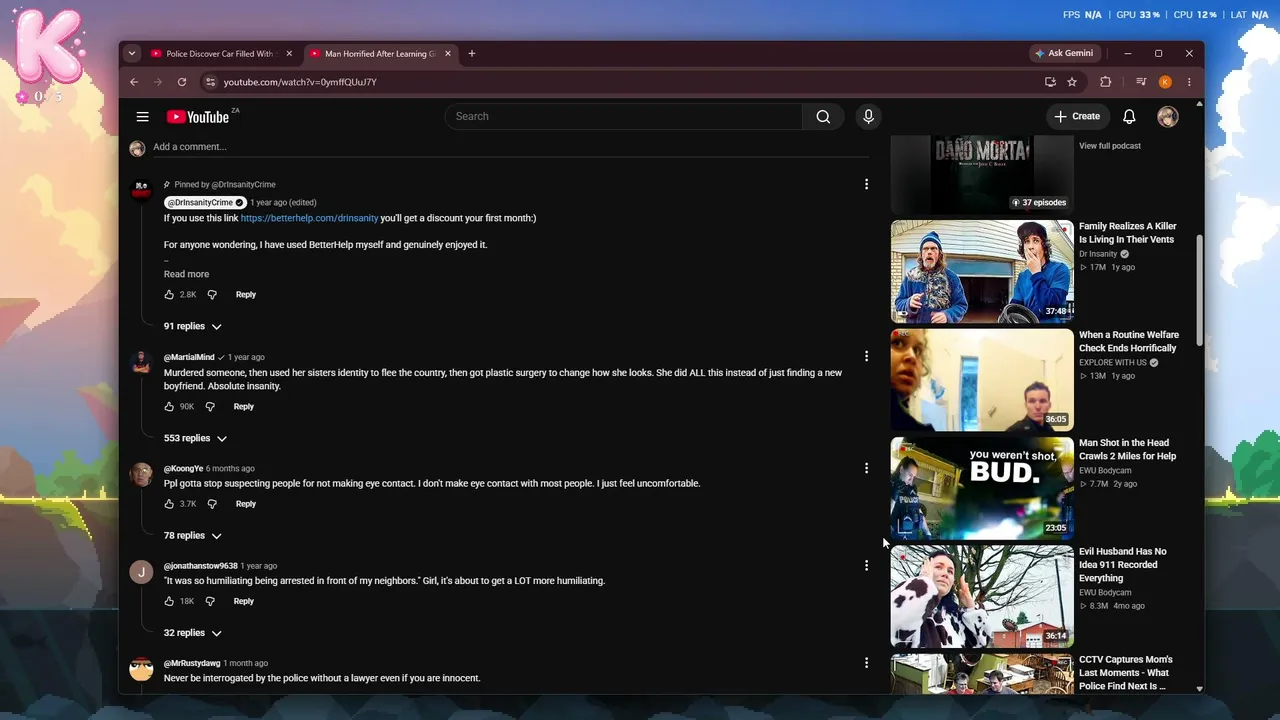Expand the 32 replies thread
The width and height of the screenshot is (1280, 720).
pyautogui.click(x=193, y=633)
